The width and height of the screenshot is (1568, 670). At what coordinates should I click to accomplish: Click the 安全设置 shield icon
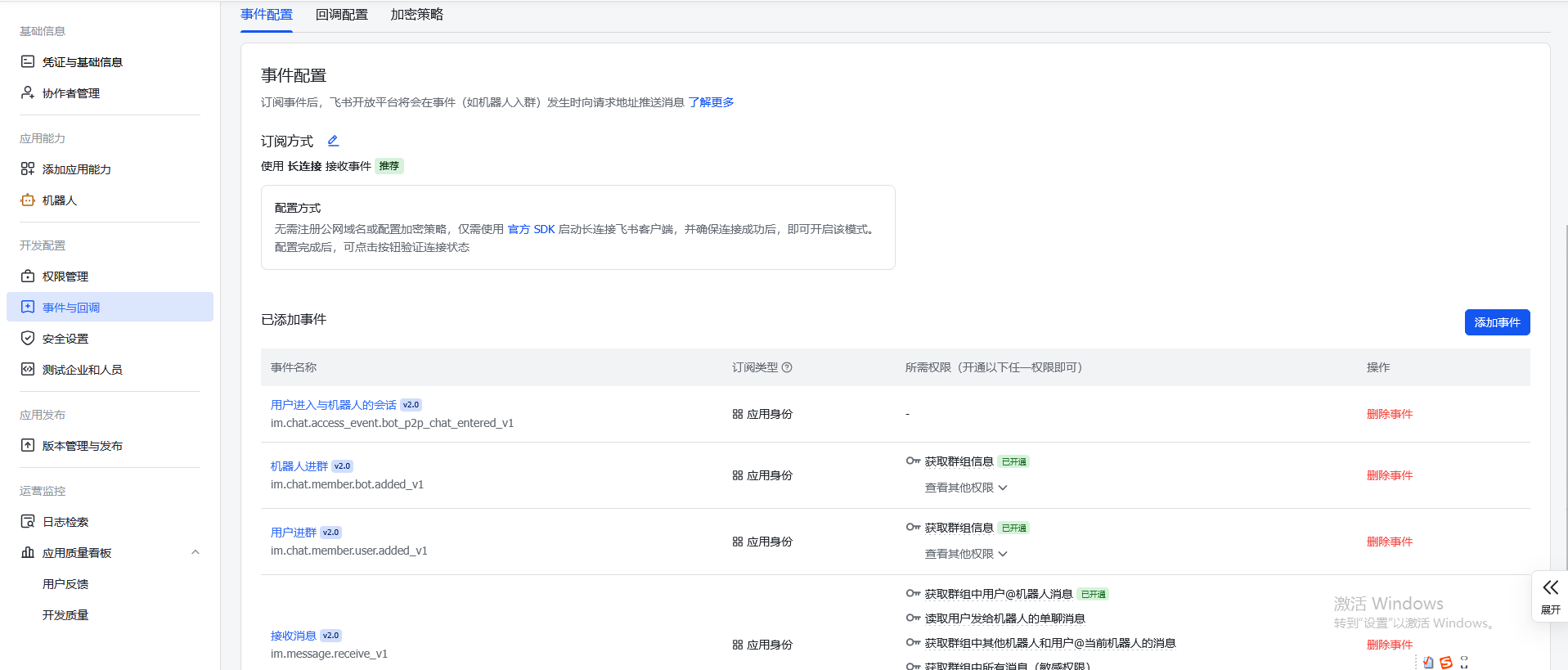click(x=28, y=338)
